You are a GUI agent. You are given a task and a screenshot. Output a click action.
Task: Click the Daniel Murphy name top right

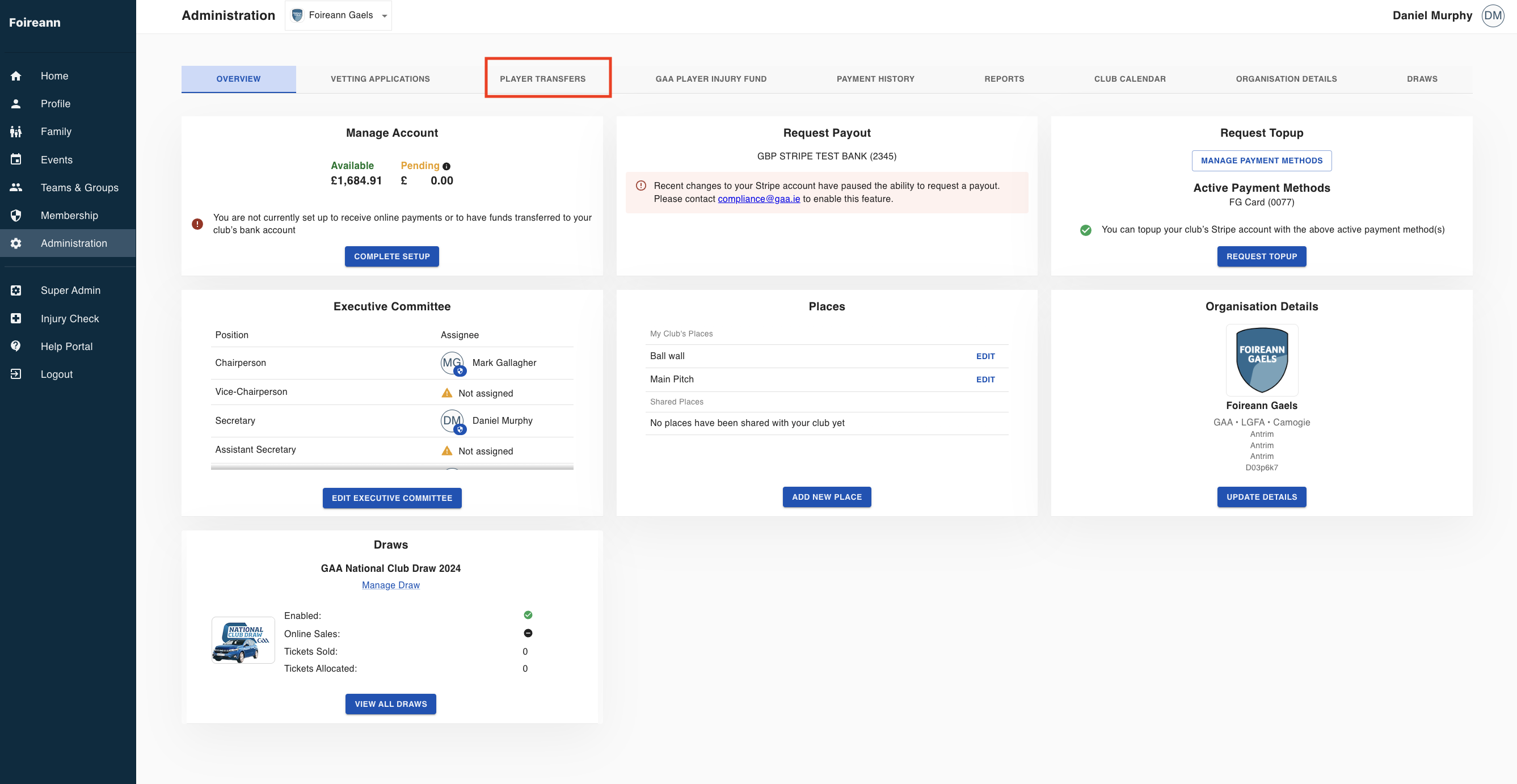(1431, 15)
